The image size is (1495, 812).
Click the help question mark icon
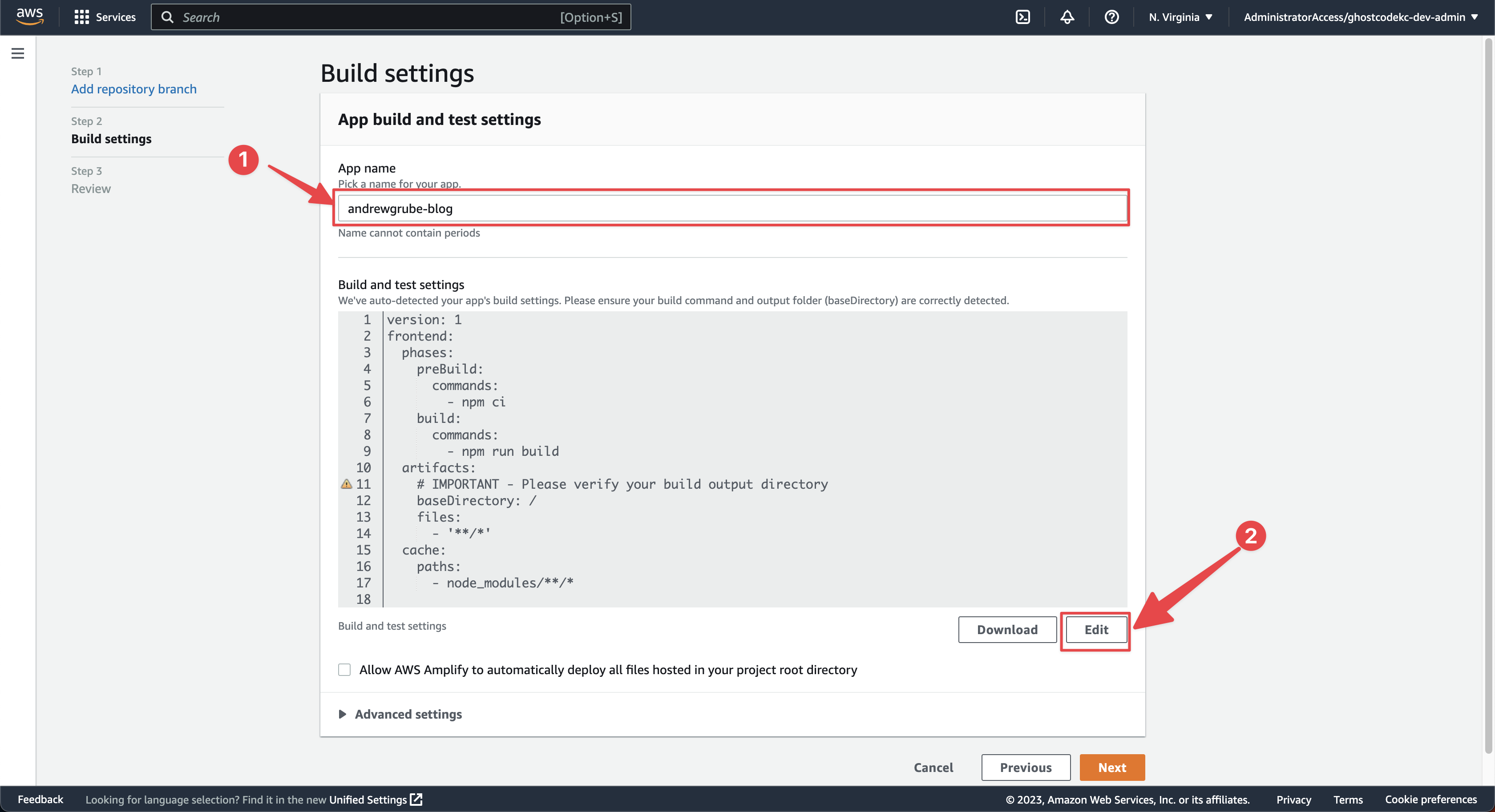click(1111, 16)
